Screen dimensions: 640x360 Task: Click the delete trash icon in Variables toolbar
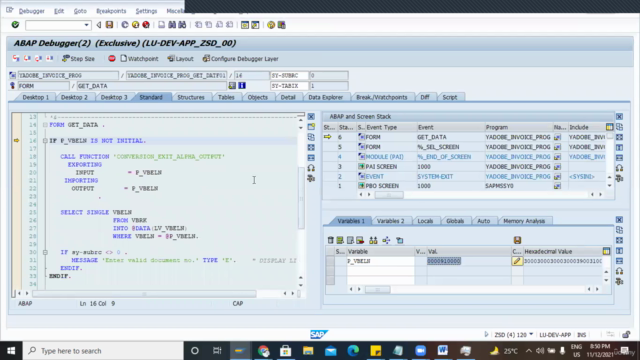pyautogui.click(x=331, y=240)
